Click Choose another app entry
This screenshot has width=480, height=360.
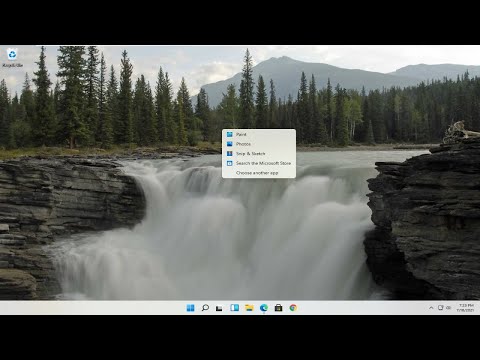tap(259, 173)
